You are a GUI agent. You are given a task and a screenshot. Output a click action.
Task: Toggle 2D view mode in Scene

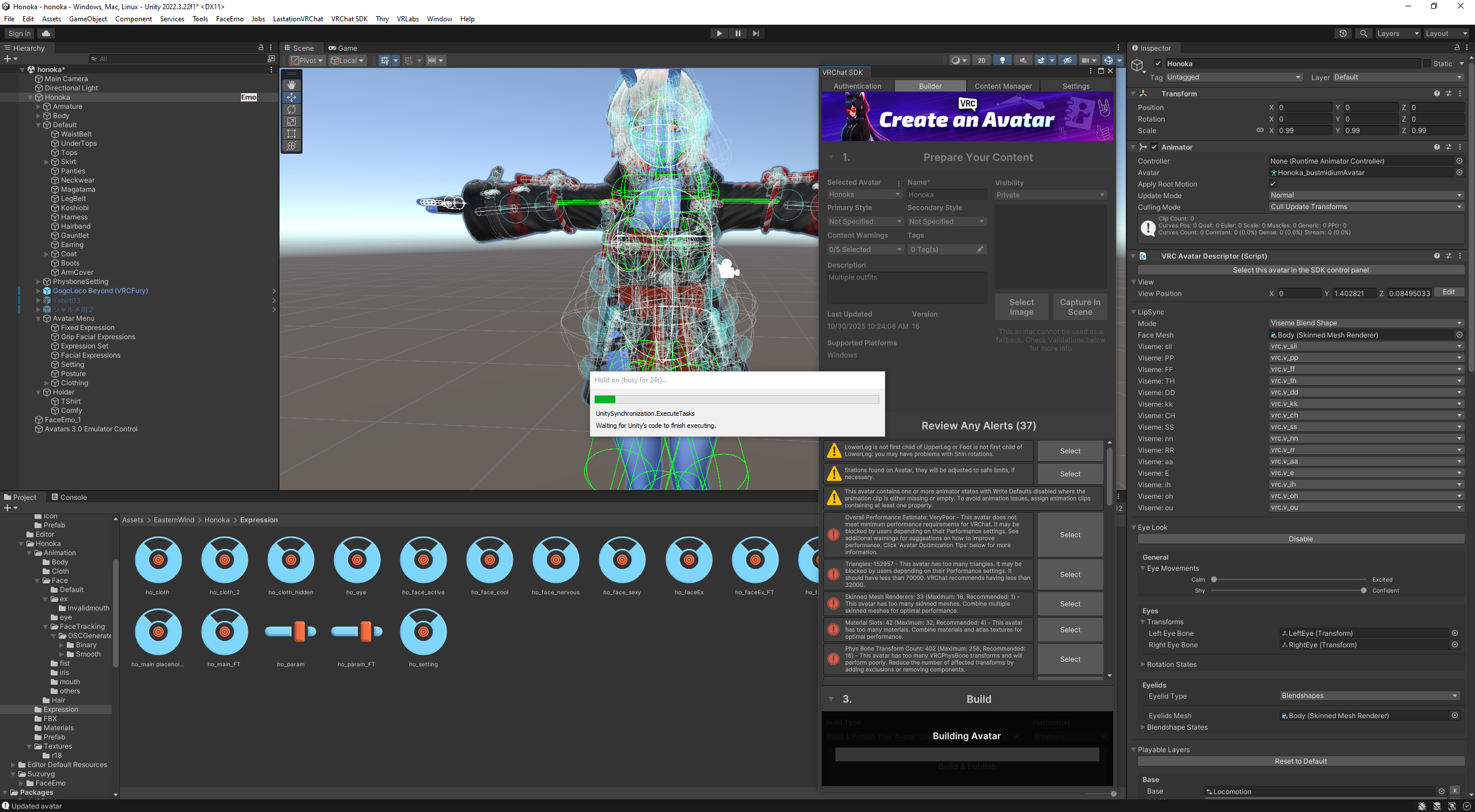[982, 60]
